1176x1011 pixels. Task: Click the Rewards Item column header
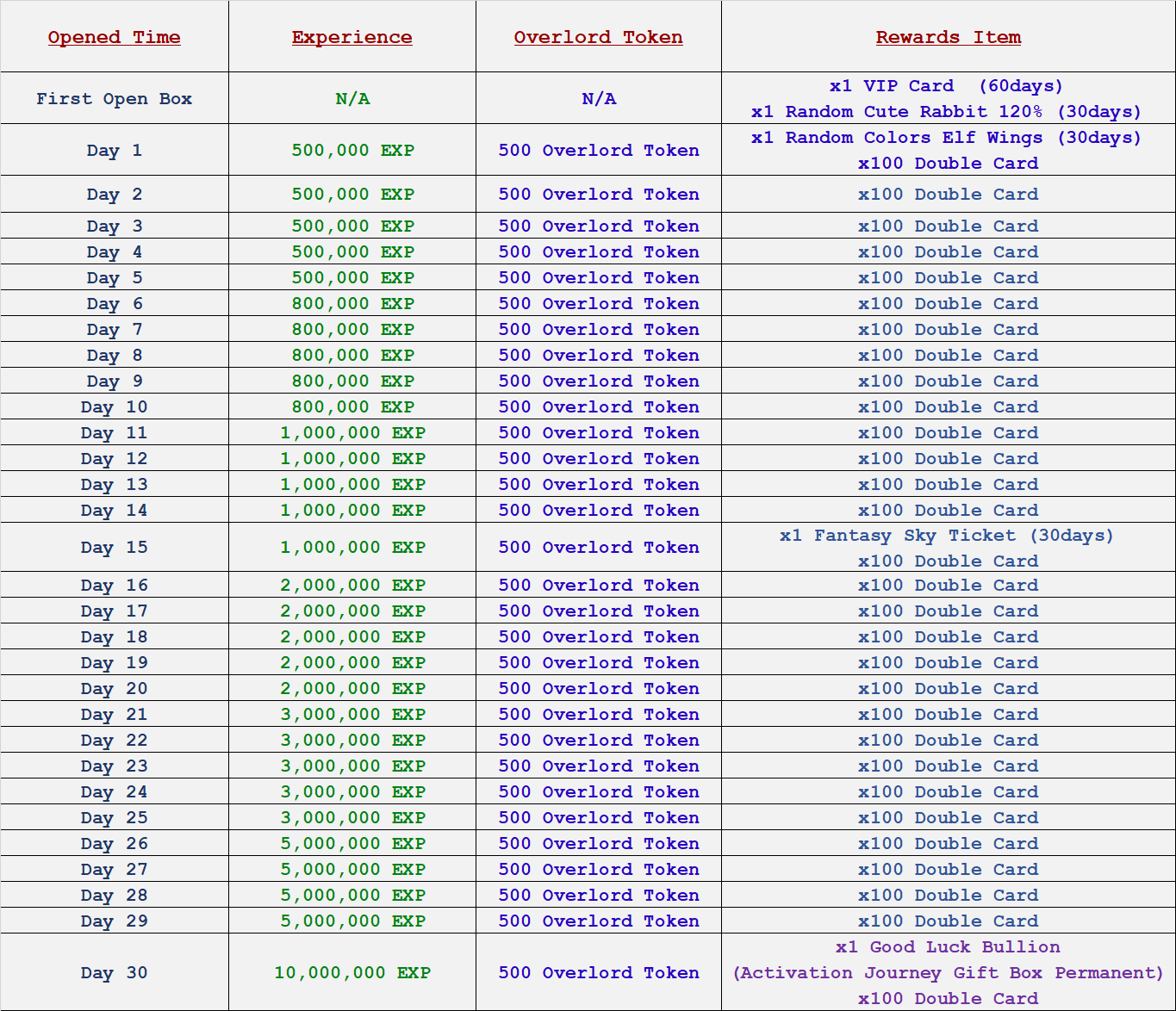(x=948, y=37)
